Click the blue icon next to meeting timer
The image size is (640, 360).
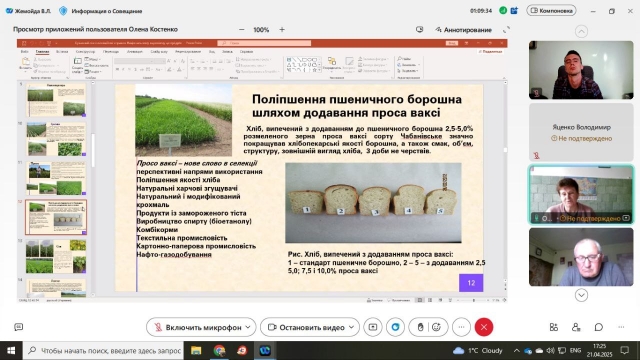(x=514, y=11)
